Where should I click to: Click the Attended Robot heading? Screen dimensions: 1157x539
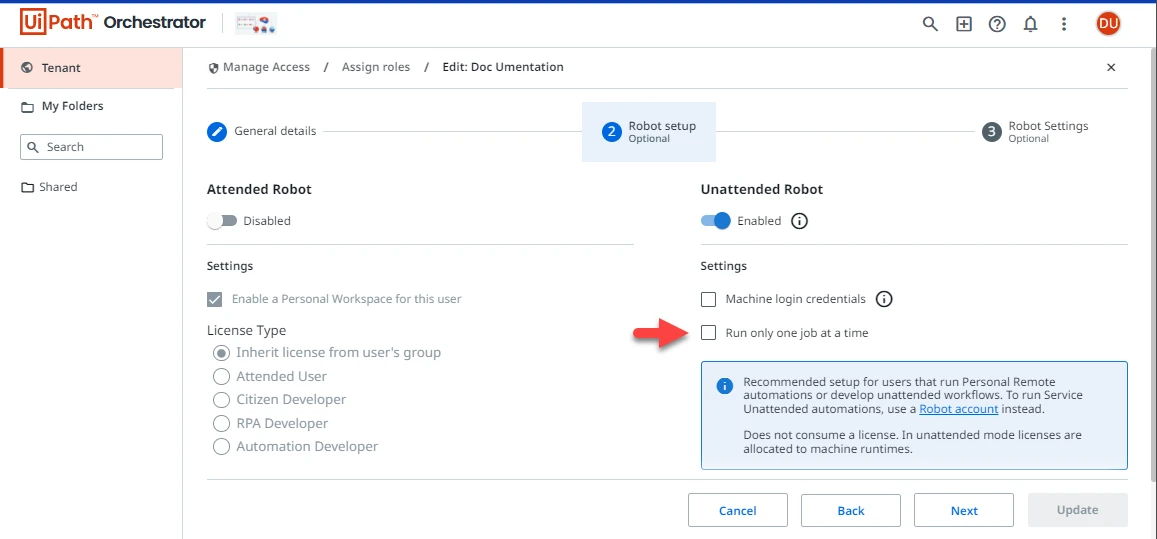click(259, 190)
